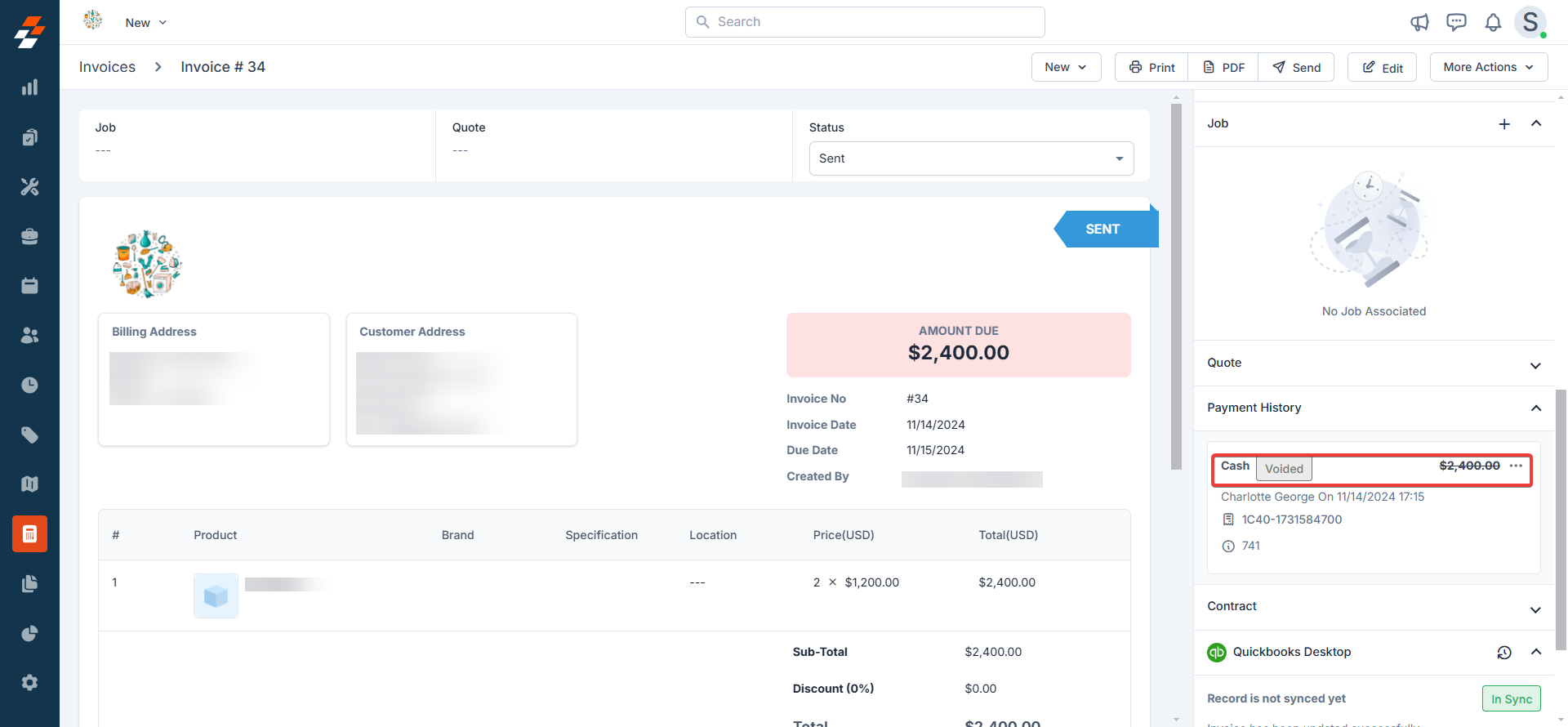Open the Status dropdown showing Sent

971,158
